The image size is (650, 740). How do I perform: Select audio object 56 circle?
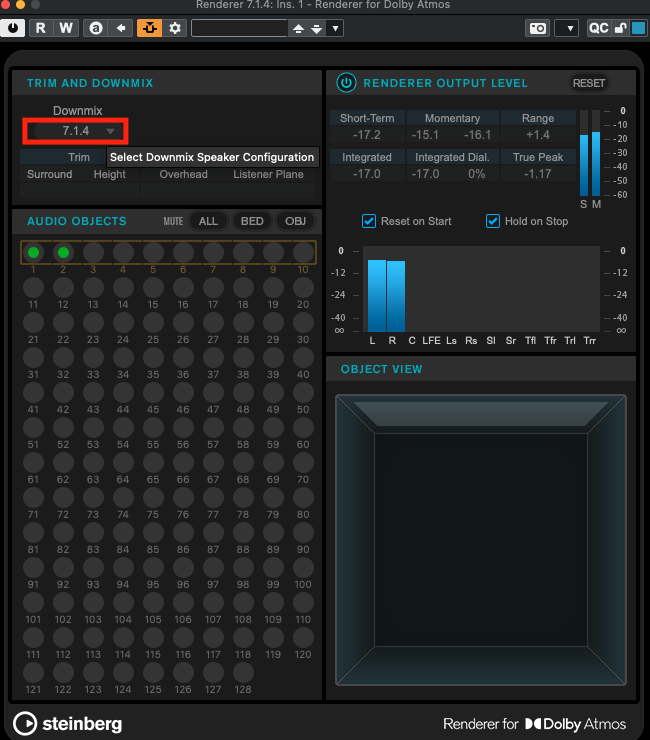point(183,428)
